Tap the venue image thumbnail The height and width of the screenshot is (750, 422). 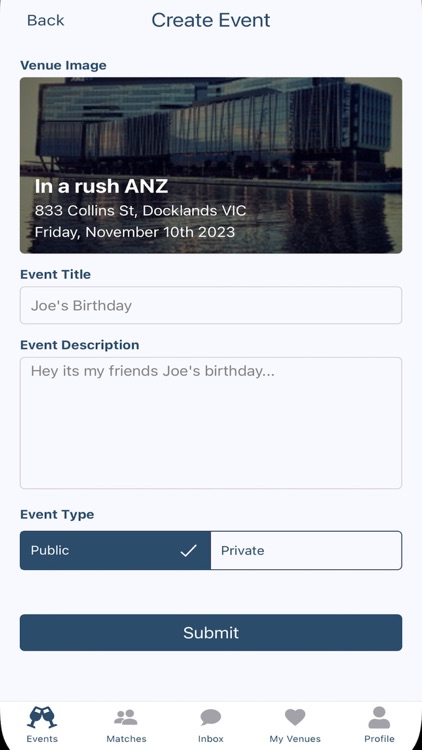(211, 165)
